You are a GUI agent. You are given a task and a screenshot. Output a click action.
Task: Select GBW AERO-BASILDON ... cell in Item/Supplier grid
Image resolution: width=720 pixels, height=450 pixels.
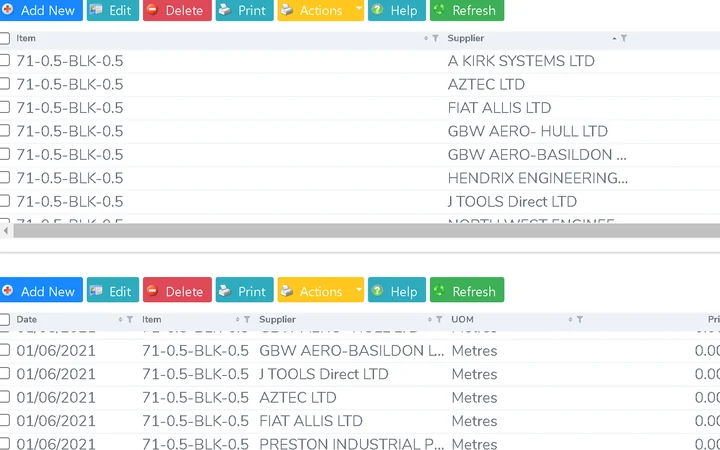[x=537, y=155]
